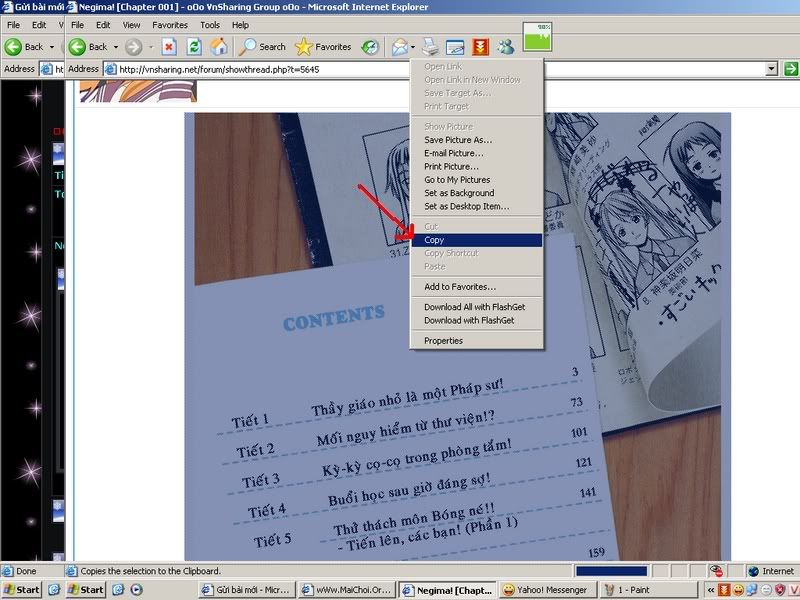This screenshot has width=800, height=600.
Task: Open the View menu
Action: click(131, 25)
